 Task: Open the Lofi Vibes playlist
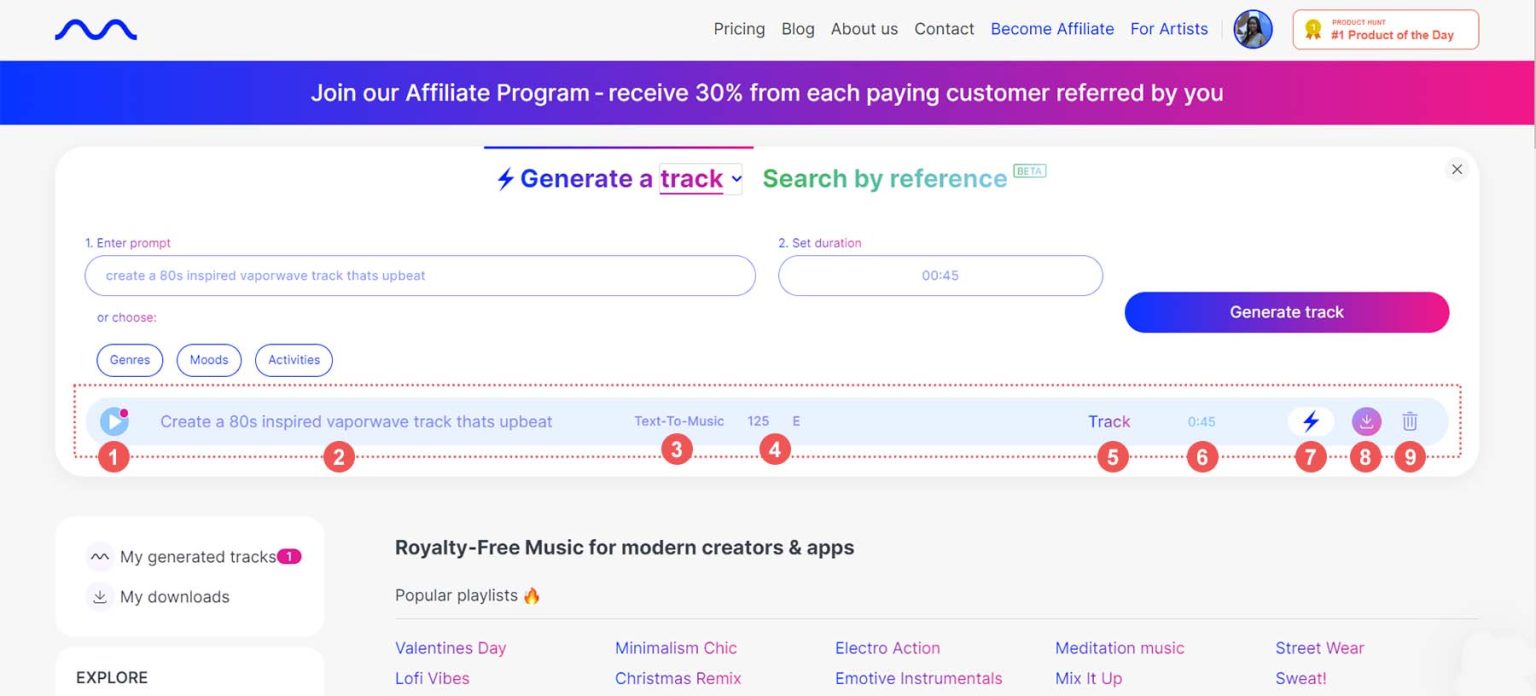(432, 678)
